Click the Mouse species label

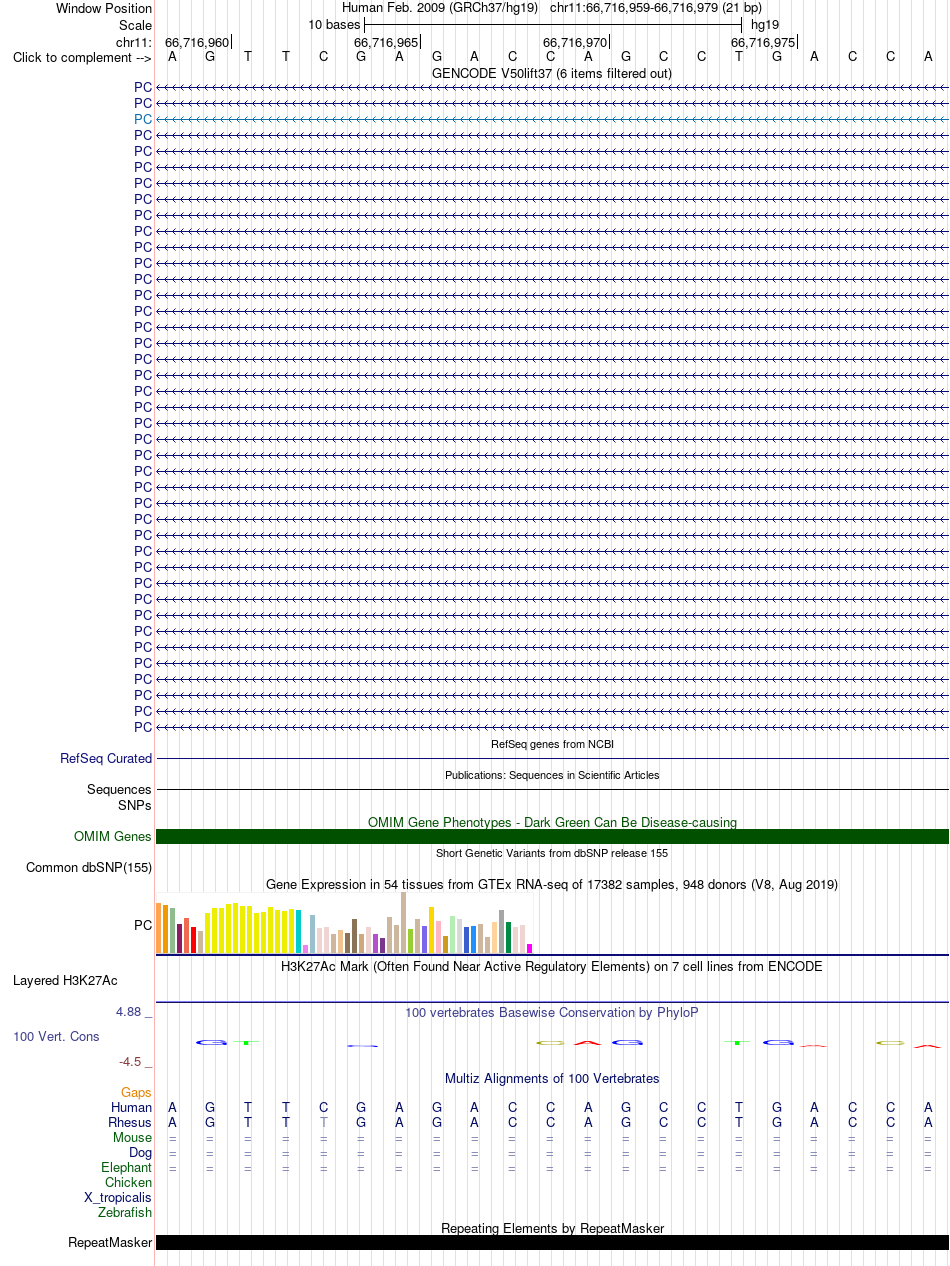(x=132, y=1137)
